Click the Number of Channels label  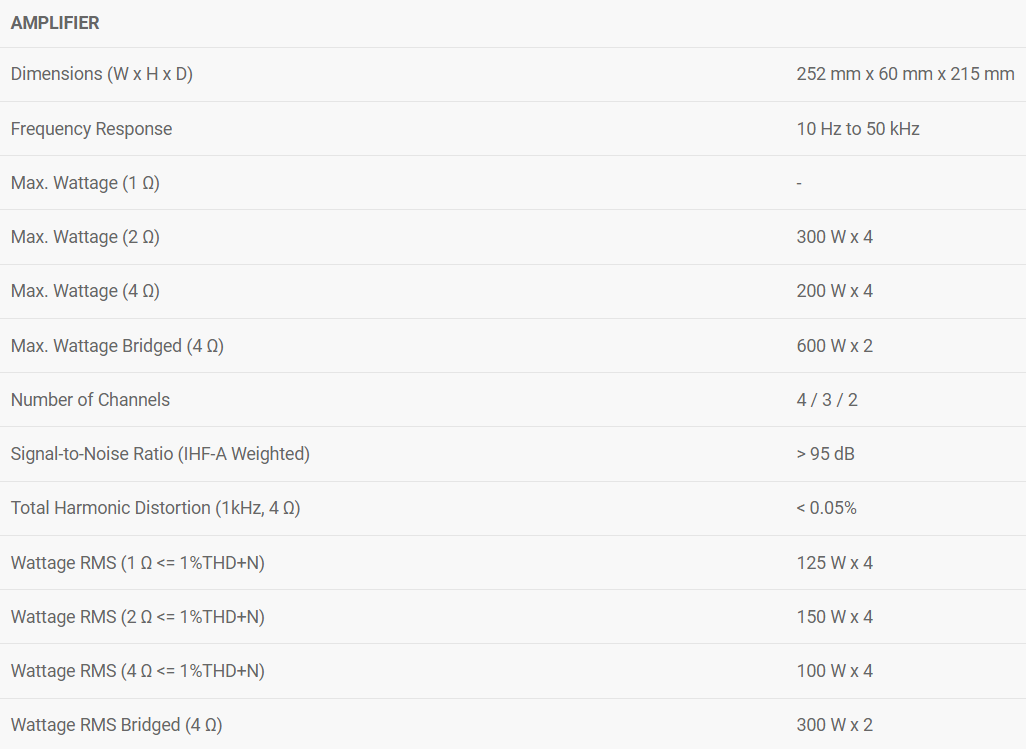(x=90, y=400)
